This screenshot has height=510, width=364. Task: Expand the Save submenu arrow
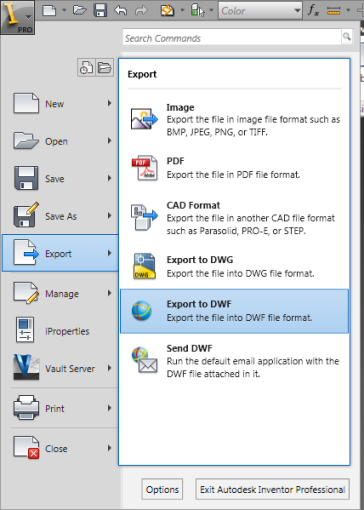pyautogui.click(x=109, y=178)
